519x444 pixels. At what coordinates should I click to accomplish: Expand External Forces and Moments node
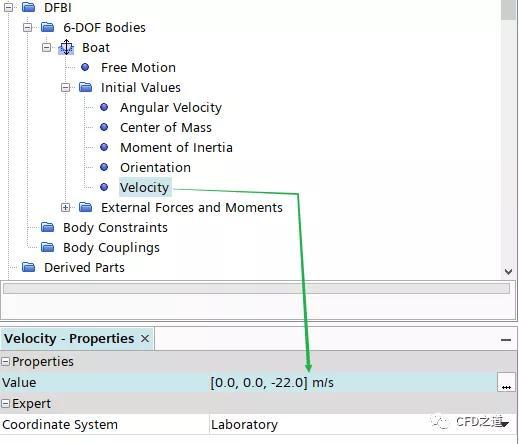[66, 207]
